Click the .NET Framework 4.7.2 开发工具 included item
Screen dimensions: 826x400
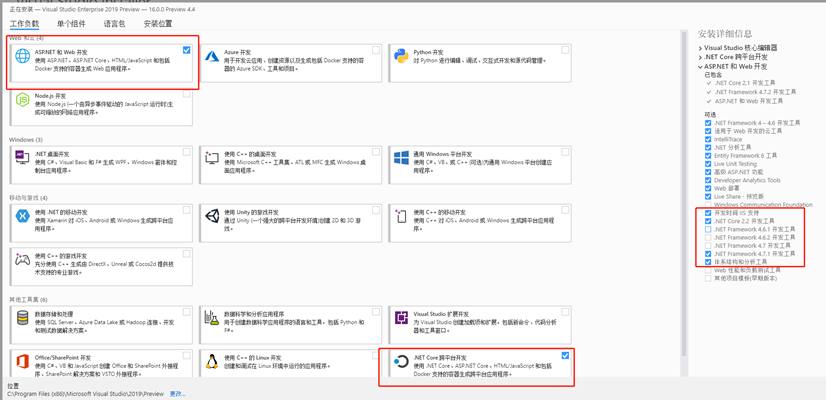755,92
